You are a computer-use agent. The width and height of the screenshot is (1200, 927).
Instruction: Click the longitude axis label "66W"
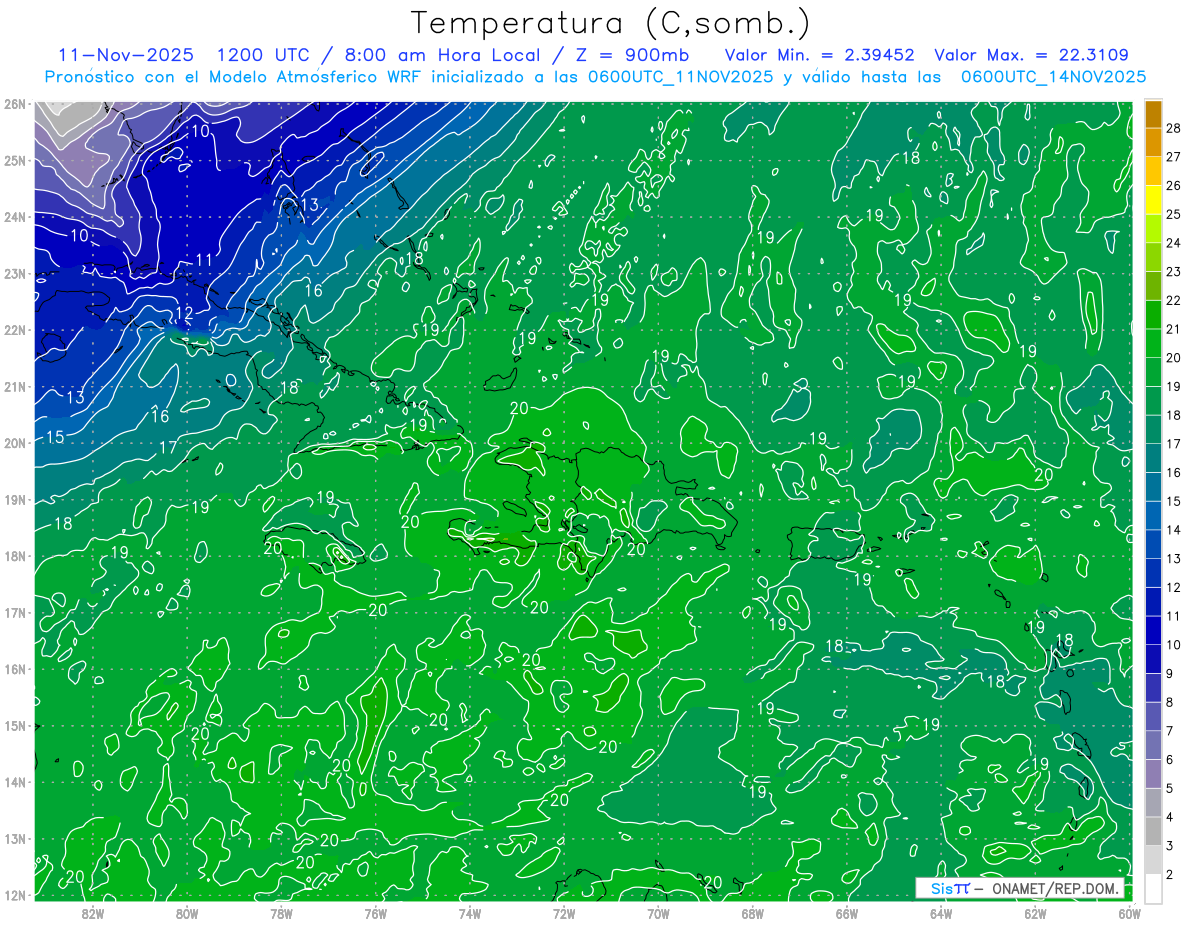pyautogui.click(x=846, y=914)
